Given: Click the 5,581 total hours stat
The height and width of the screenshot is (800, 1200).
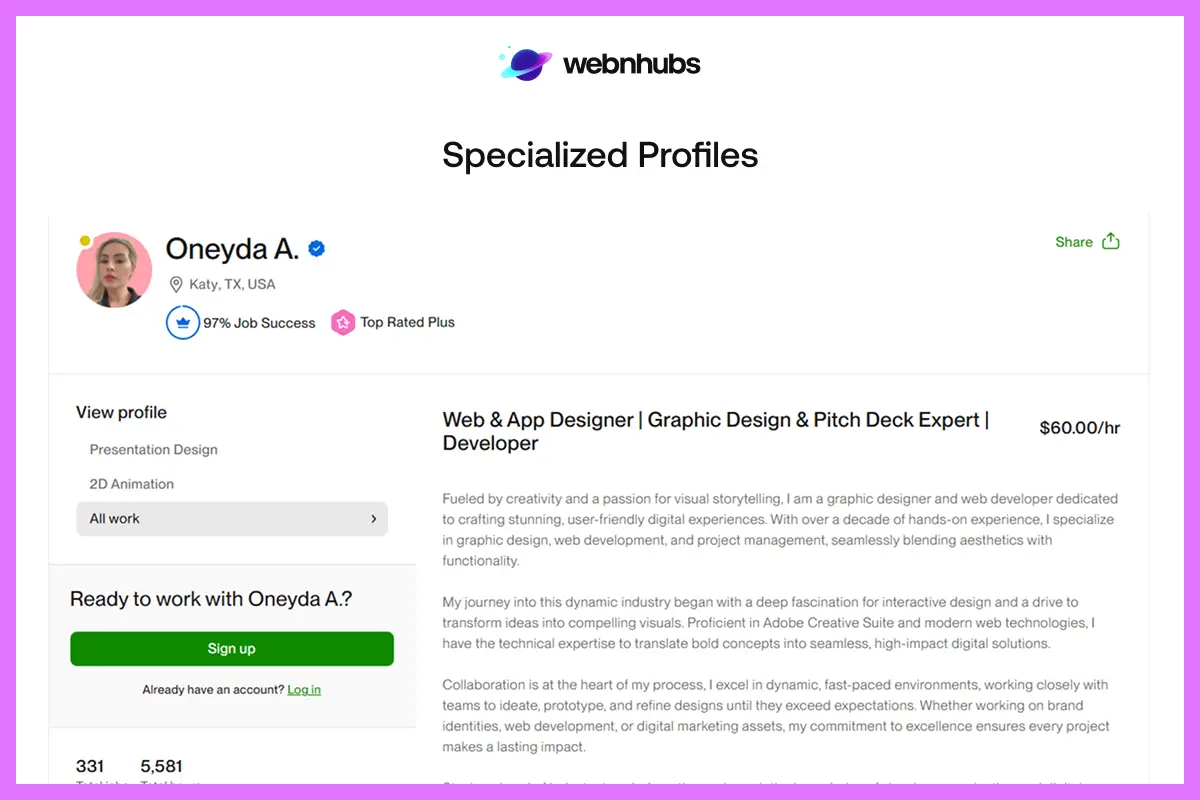Looking at the screenshot, I should pos(163,765).
